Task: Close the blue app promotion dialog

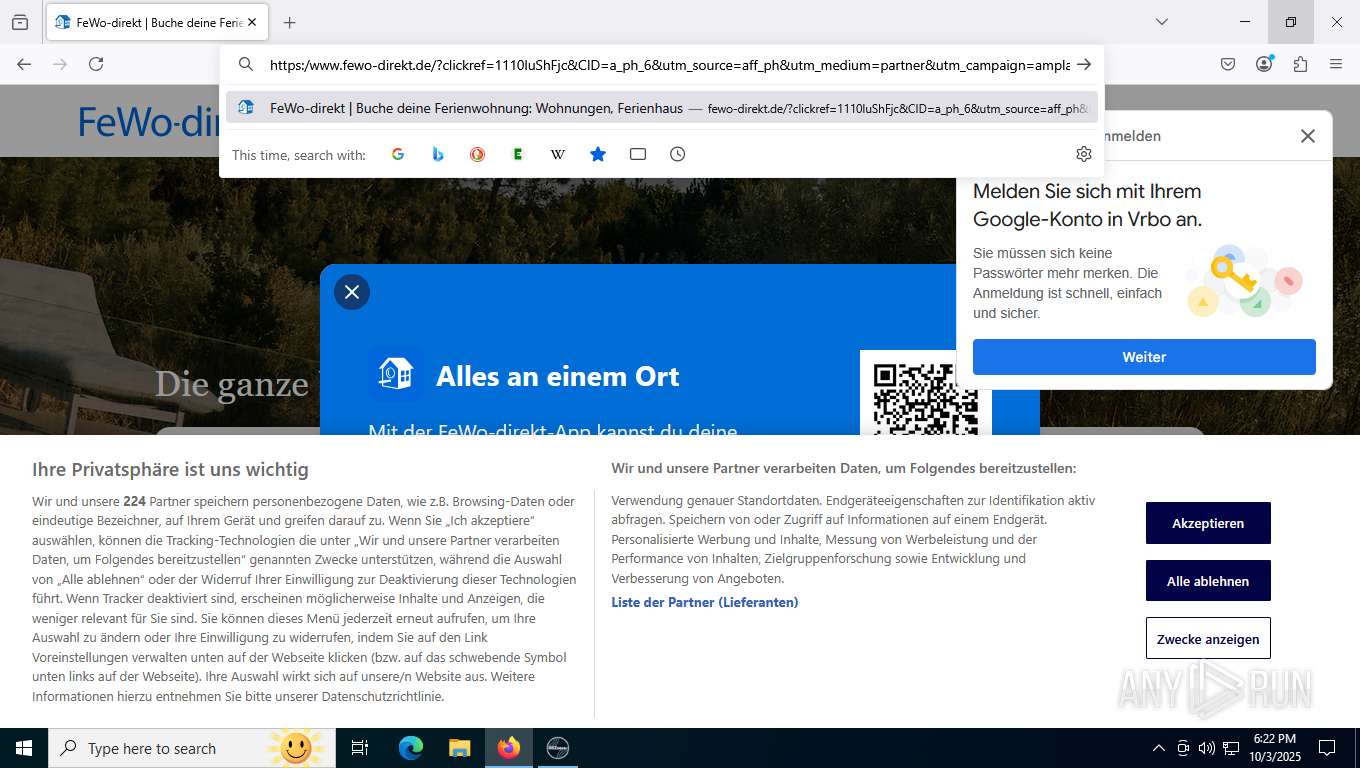Action: pyautogui.click(x=352, y=292)
